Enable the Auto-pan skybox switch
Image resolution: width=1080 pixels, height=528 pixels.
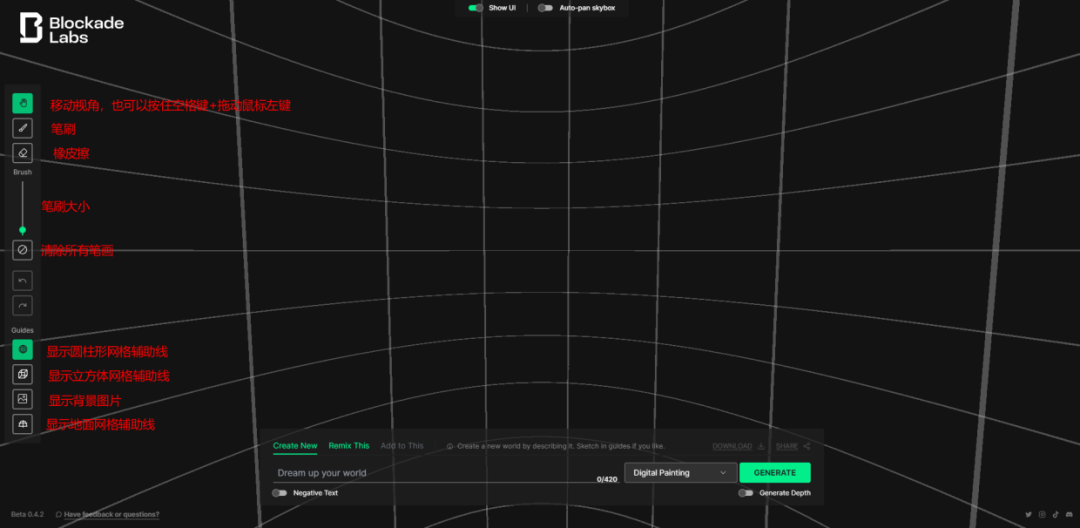tap(545, 8)
